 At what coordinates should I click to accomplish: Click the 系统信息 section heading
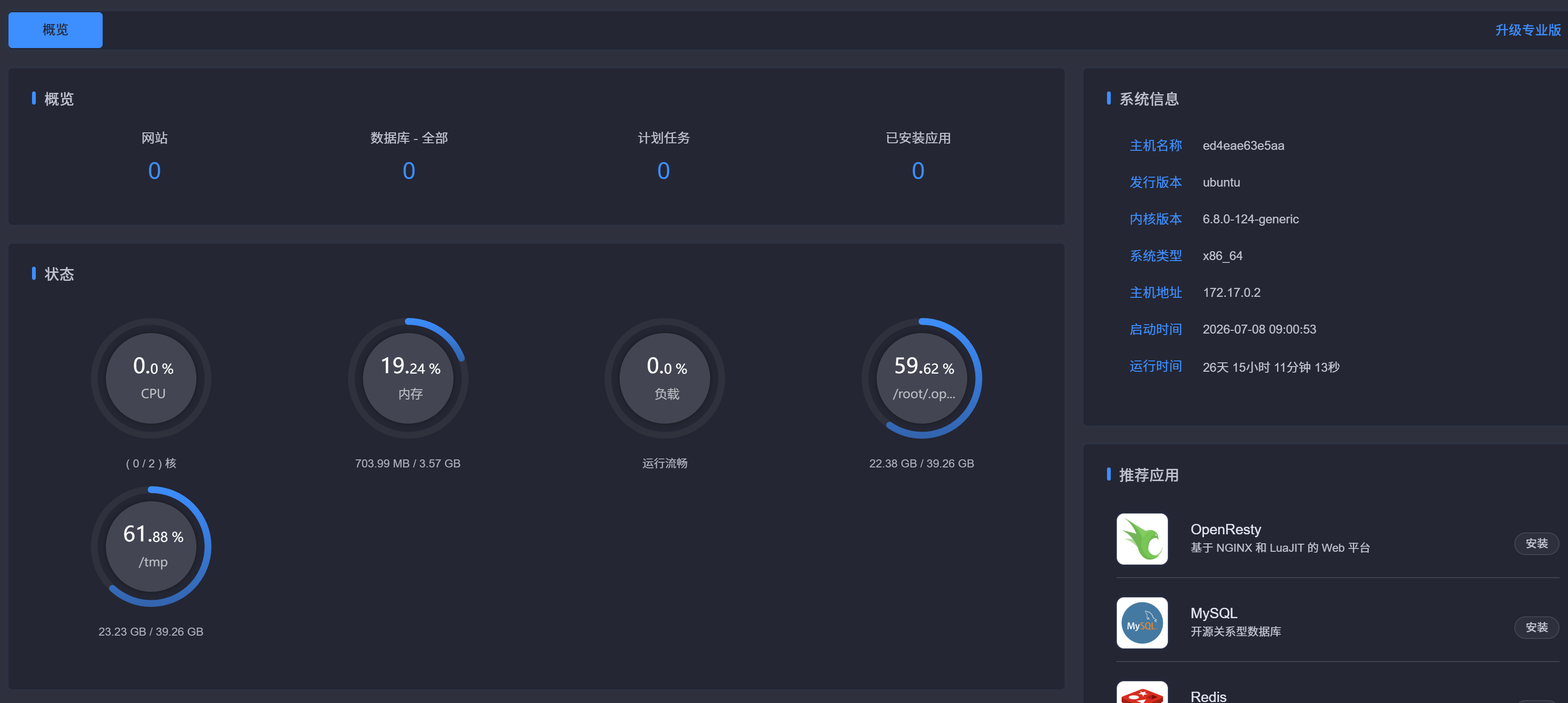[1148, 99]
